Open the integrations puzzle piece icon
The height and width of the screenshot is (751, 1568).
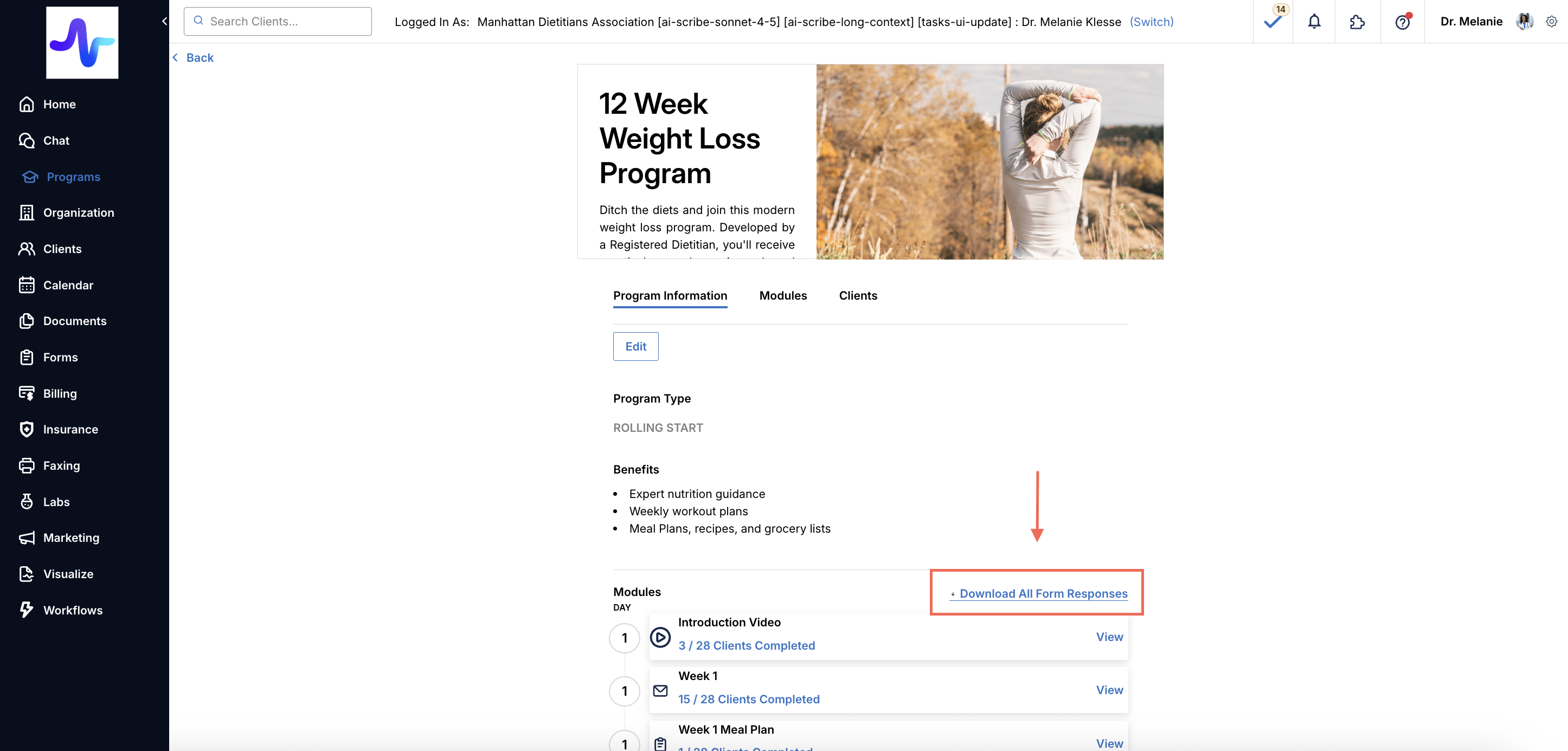(x=1357, y=22)
